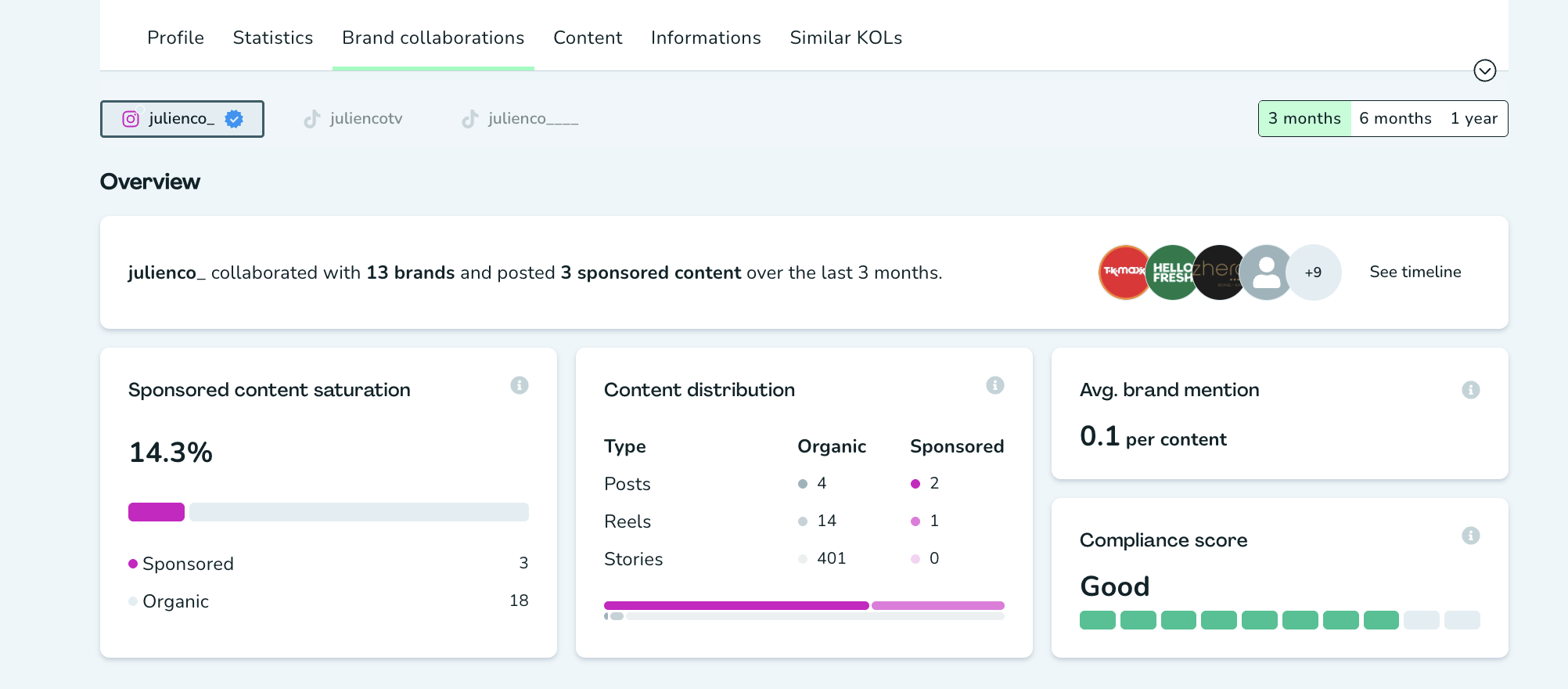Click the magenta sponsored saturation bar
Screen dimensions: 1568x689
(x=156, y=512)
